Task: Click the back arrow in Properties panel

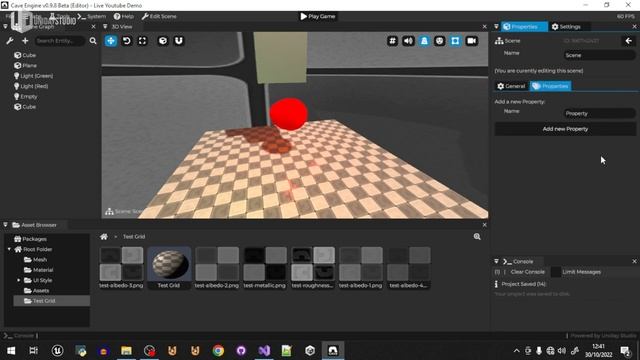Action: pyautogui.click(x=629, y=41)
